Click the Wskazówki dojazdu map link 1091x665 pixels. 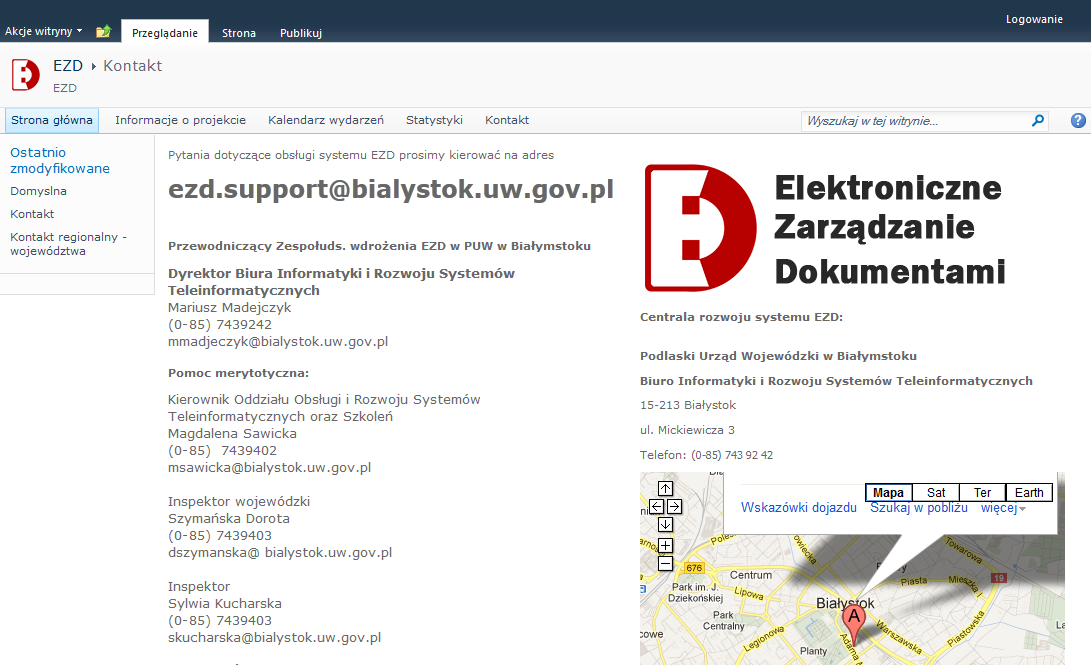click(x=799, y=508)
